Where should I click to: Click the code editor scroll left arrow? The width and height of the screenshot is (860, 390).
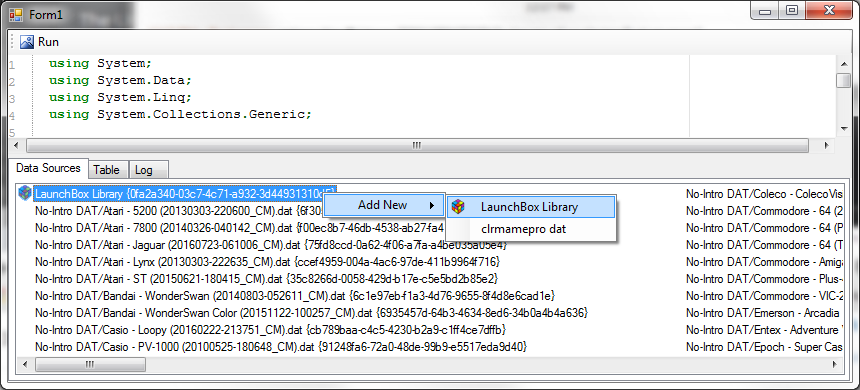(x=16, y=145)
